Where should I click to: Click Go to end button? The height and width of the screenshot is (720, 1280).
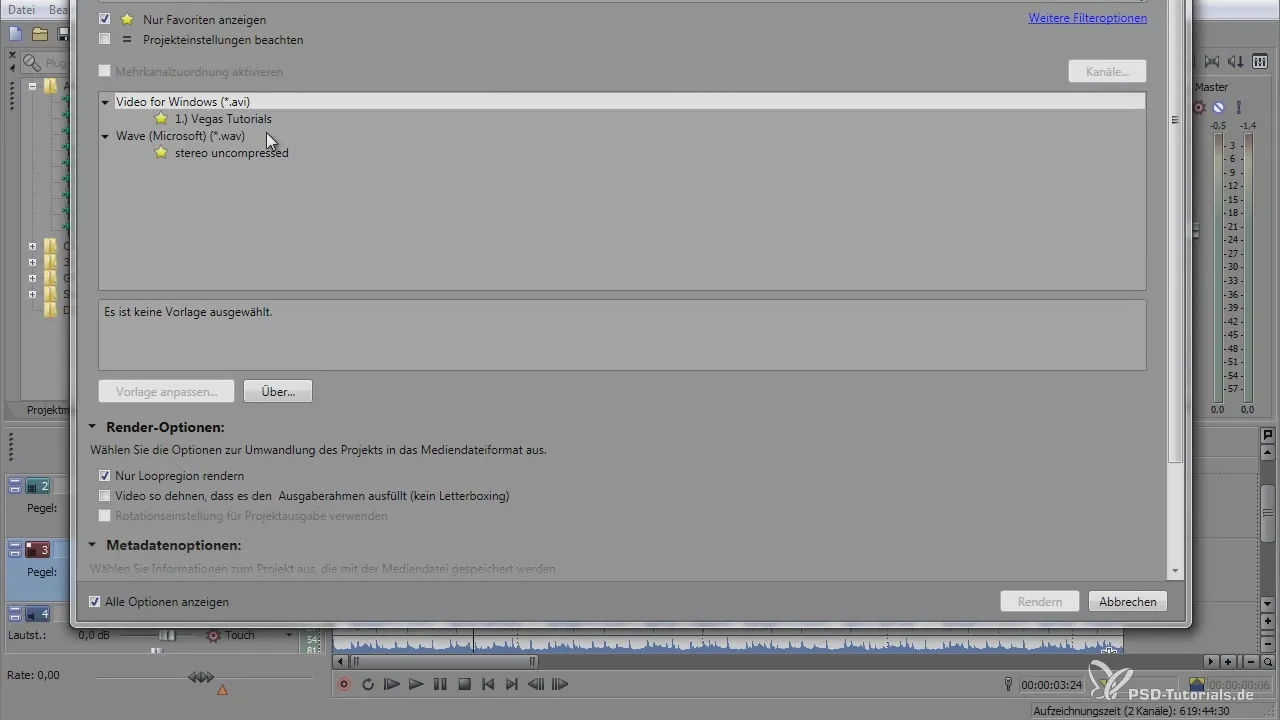512,685
